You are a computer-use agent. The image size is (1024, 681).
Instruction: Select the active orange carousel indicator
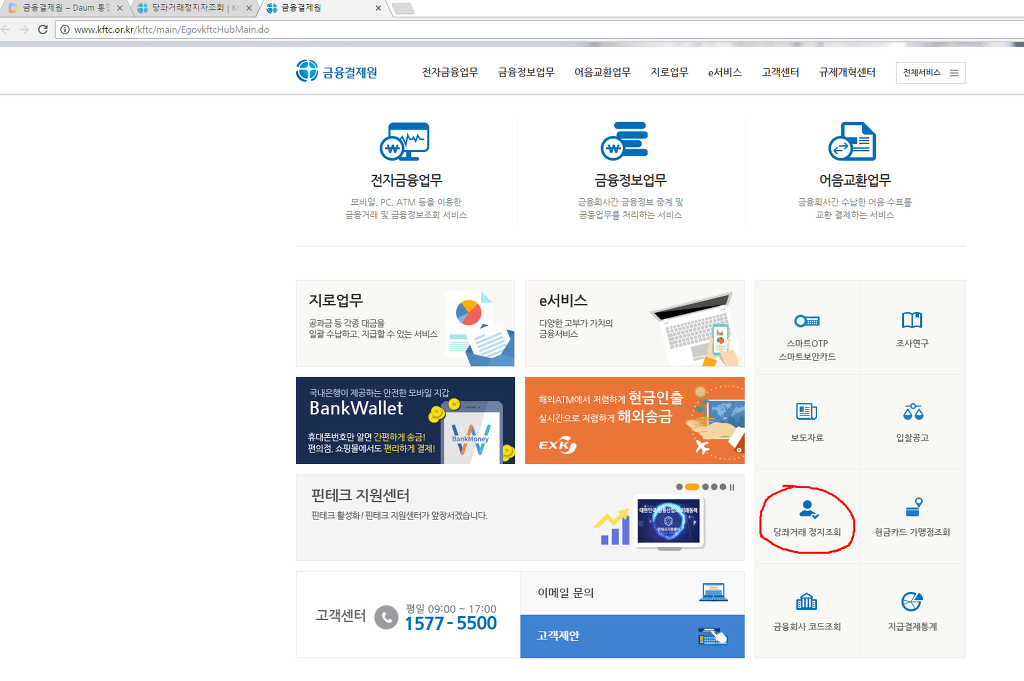pyautogui.click(x=692, y=487)
